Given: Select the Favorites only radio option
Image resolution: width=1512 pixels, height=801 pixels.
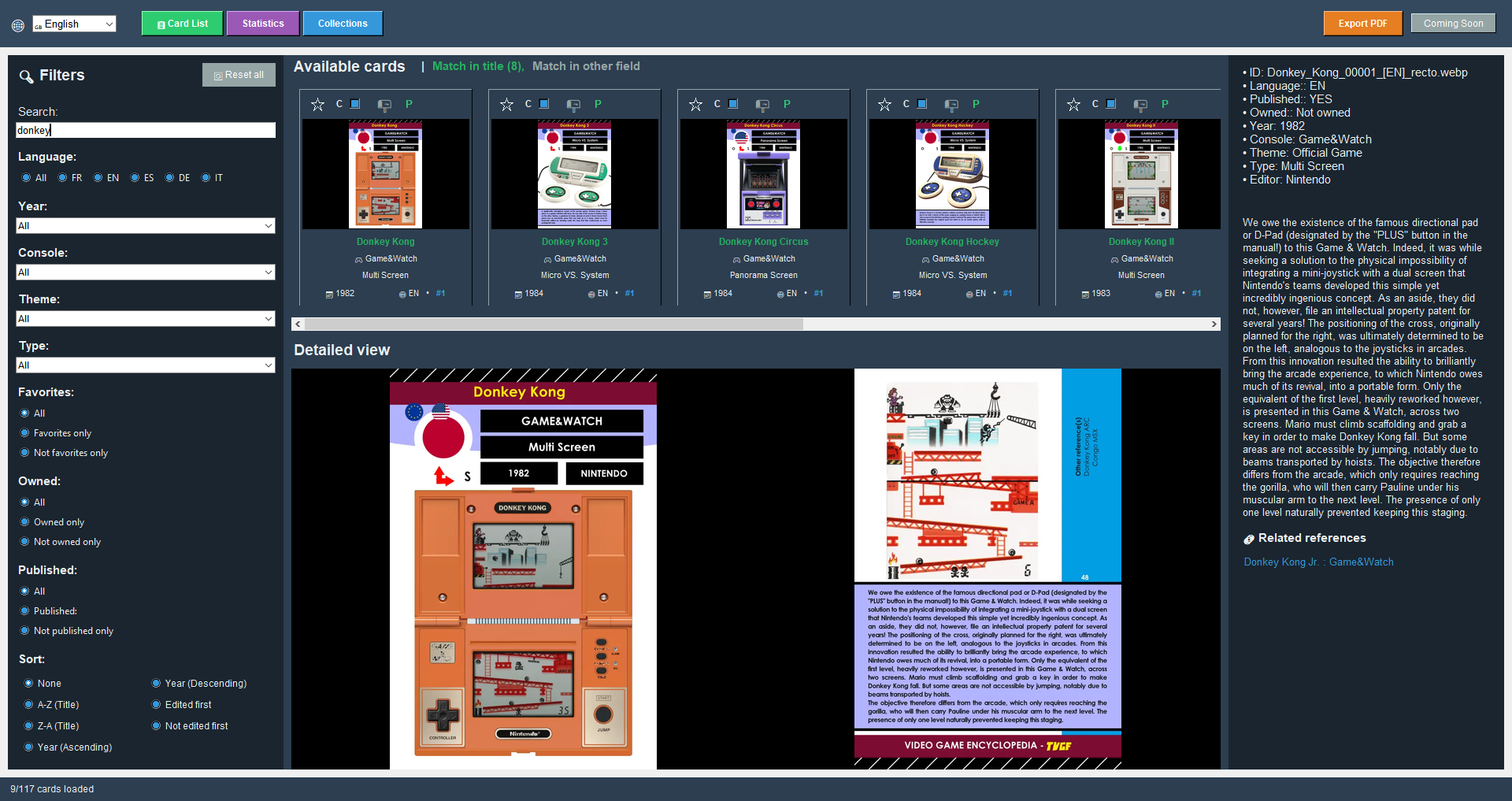Looking at the screenshot, I should click(25, 433).
